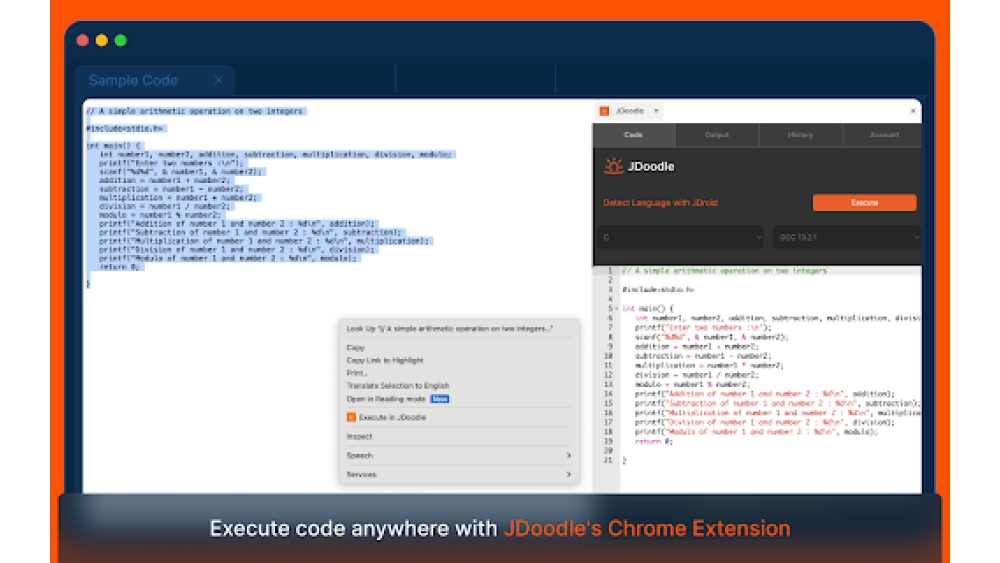Close the Sample Code tab
Screen dimensions: 1000x563
218,80
